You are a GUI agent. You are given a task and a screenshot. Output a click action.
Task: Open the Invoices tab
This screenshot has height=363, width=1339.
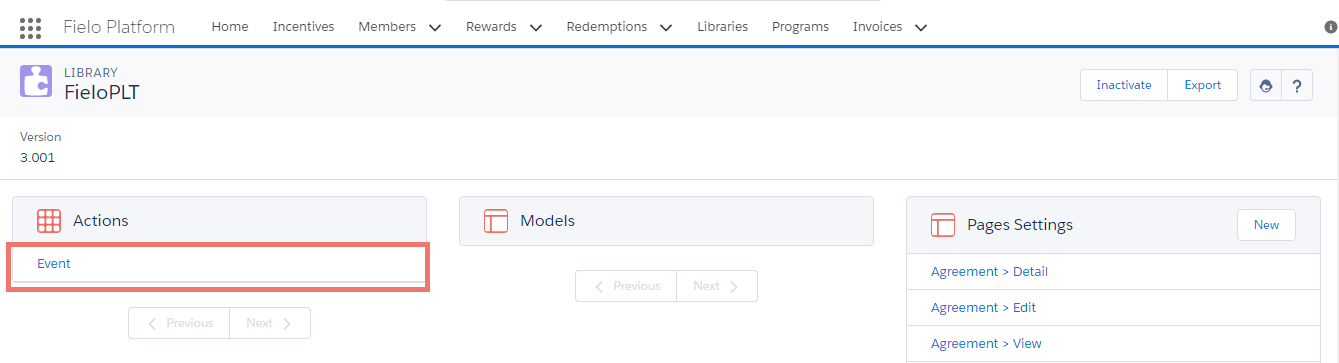tap(877, 27)
